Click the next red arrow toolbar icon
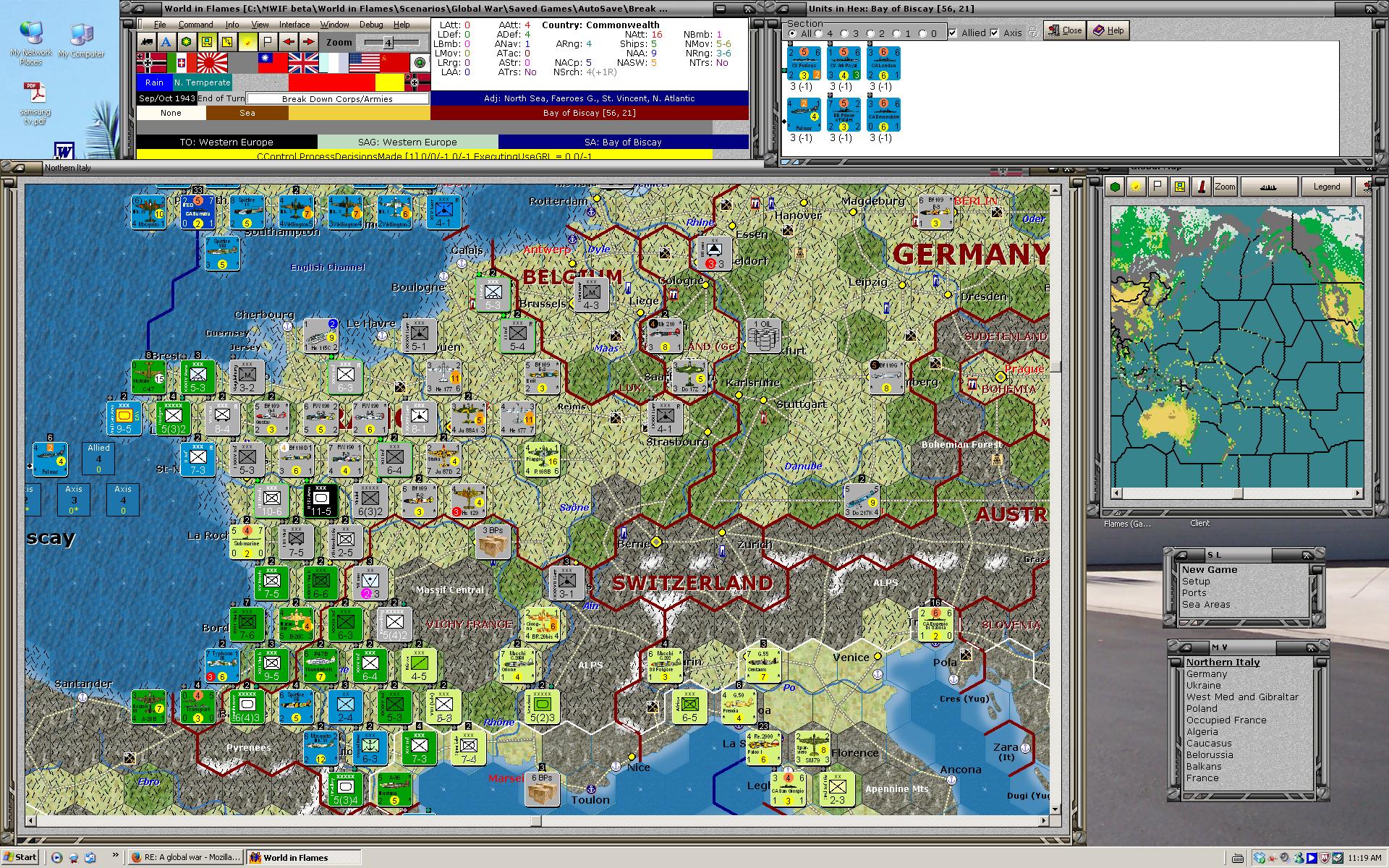The image size is (1389, 868). [x=309, y=41]
